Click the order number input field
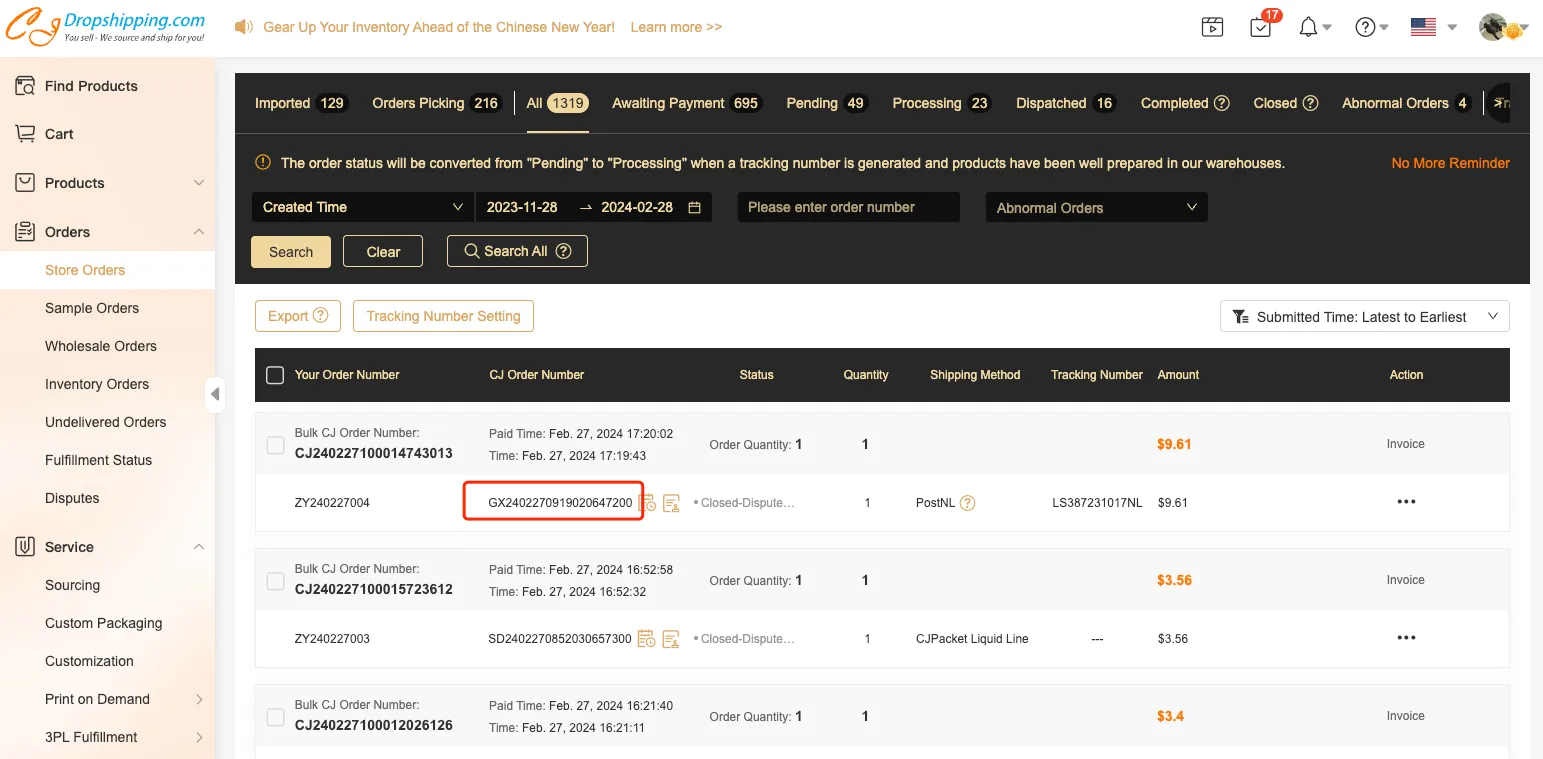The width and height of the screenshot is (1543, 759). (848, 207)
